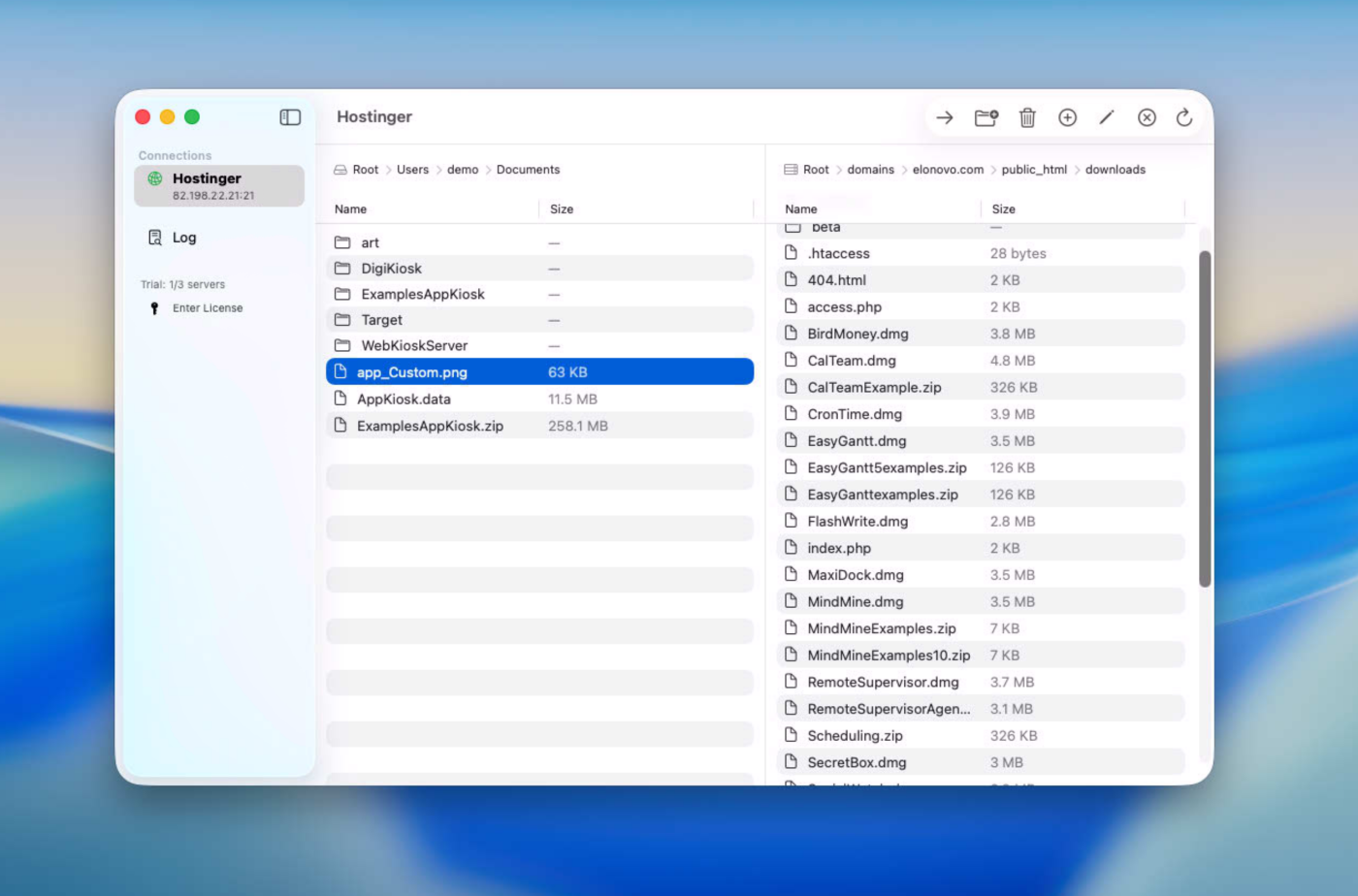Jump to elonovo.com in remote path

(x=947, y=170)
